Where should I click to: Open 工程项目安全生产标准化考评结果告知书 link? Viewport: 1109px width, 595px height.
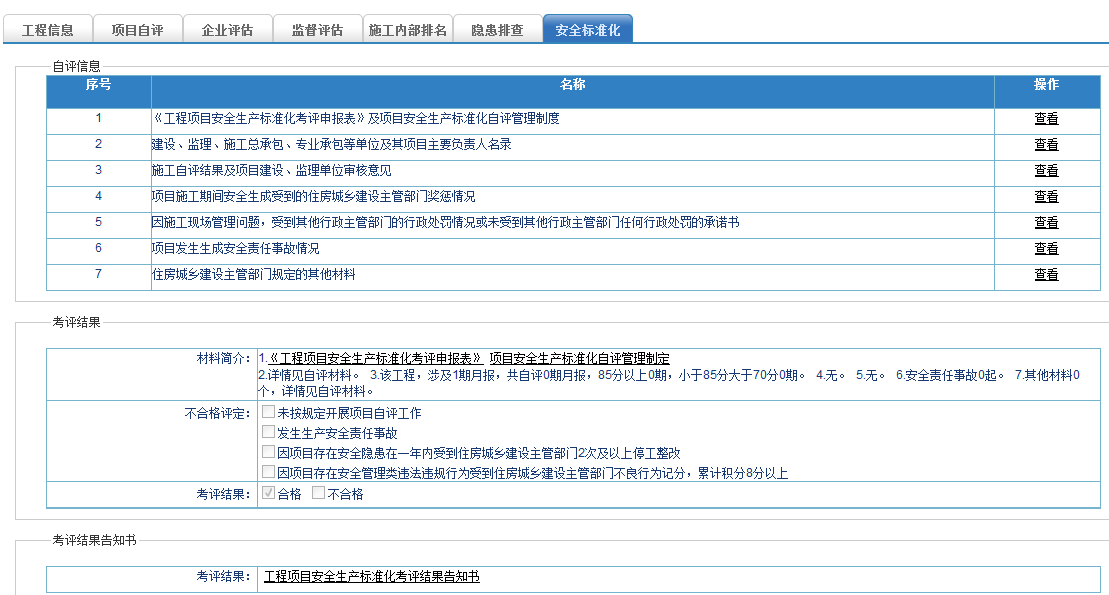pyautogui.click(x=371, y=577)
